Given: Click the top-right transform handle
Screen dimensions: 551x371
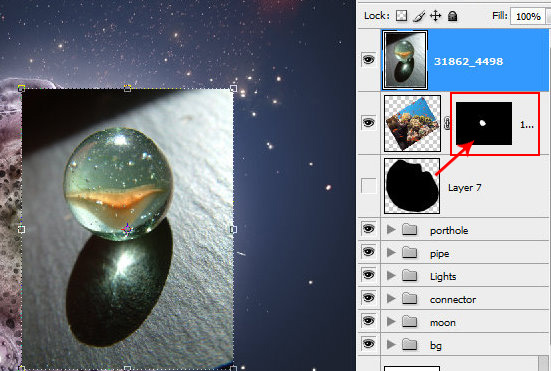Looking at the screenshot, I should (x=233, y=88).
